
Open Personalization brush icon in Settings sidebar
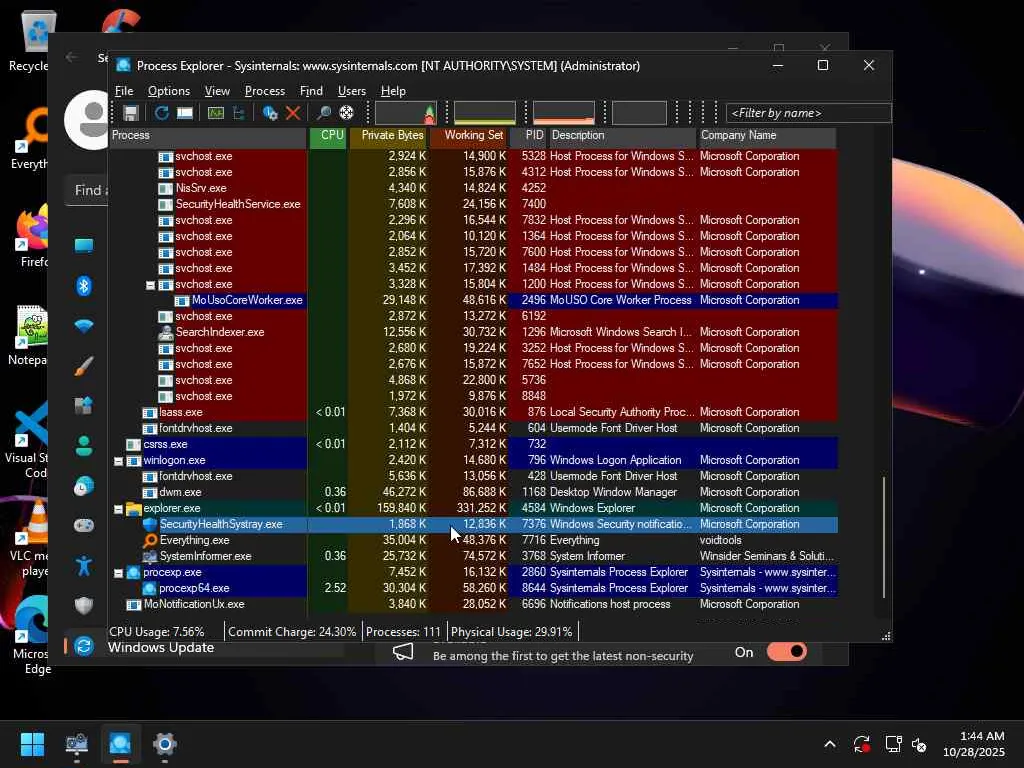[x=84, y=366]
